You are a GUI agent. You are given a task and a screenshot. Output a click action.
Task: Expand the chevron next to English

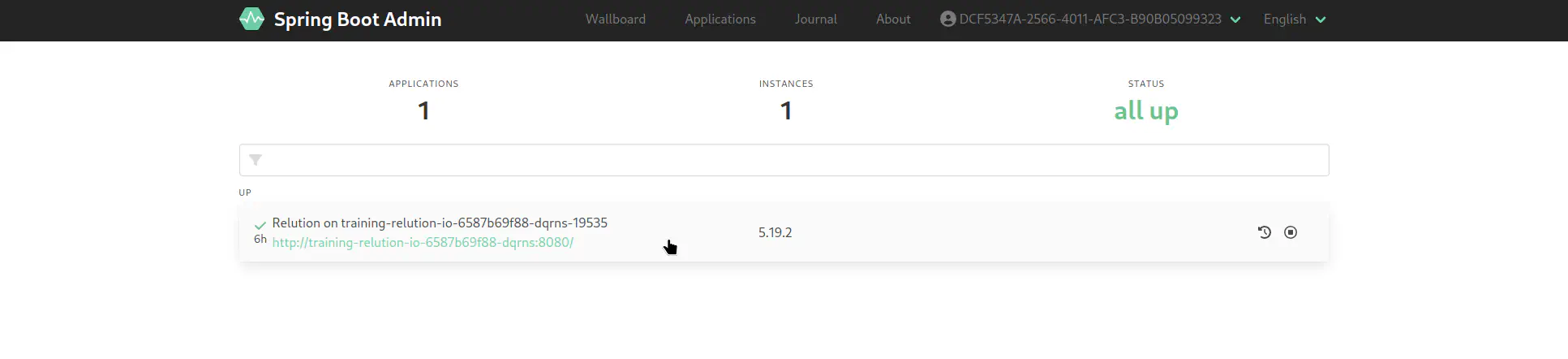(1321, 19)
